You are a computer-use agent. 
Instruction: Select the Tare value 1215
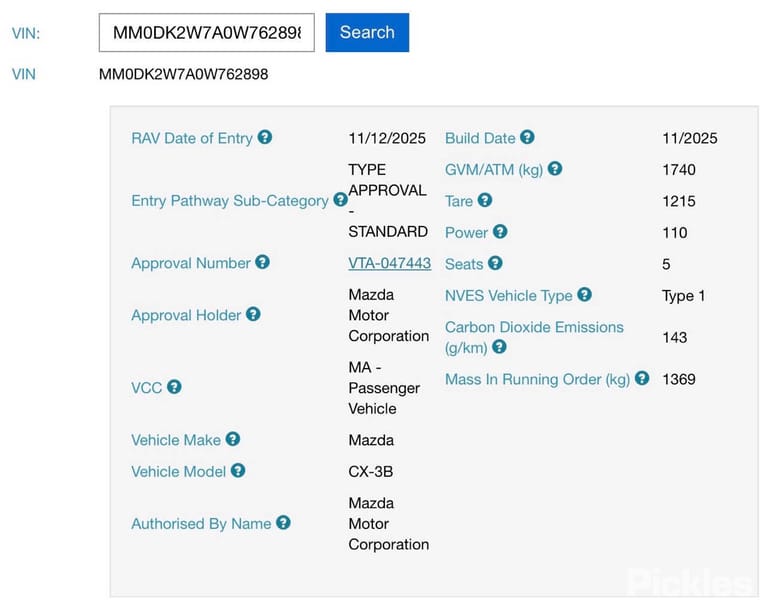click(x=679, y=201)
